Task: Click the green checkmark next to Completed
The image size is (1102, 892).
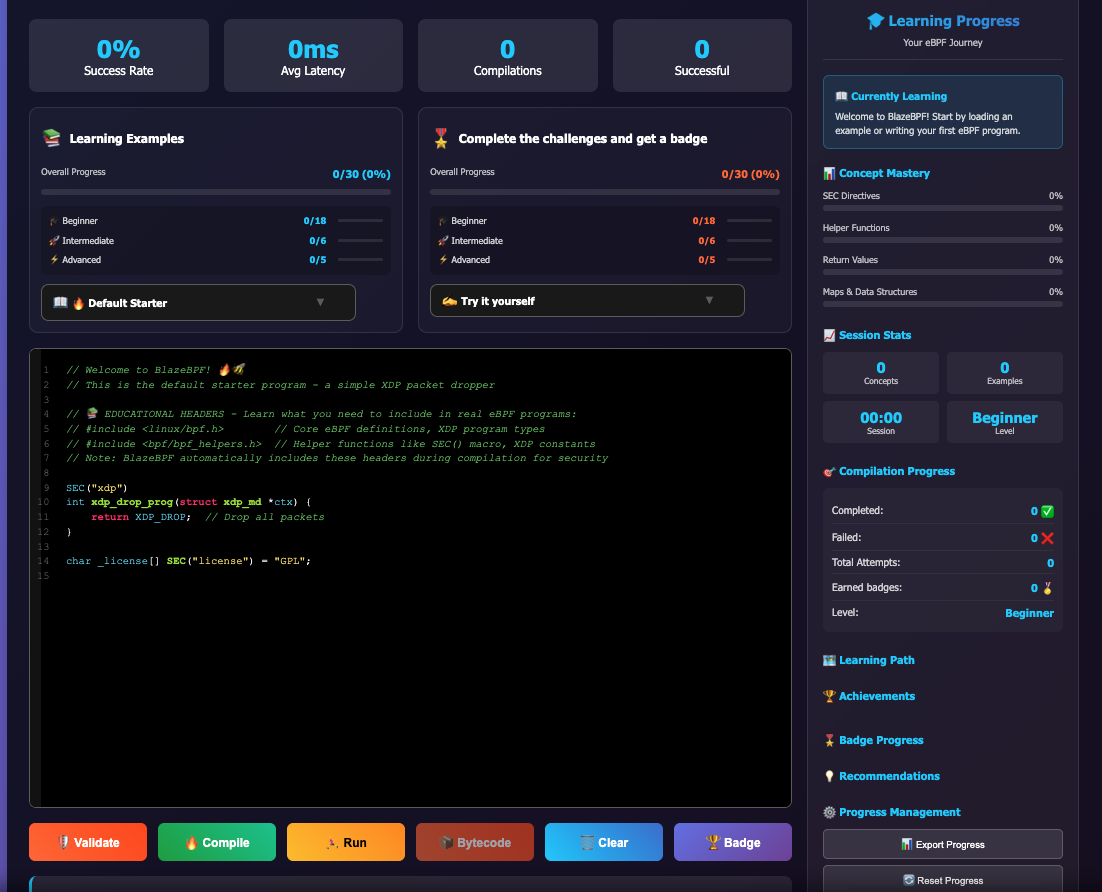Action: (x=1047, y=511)
